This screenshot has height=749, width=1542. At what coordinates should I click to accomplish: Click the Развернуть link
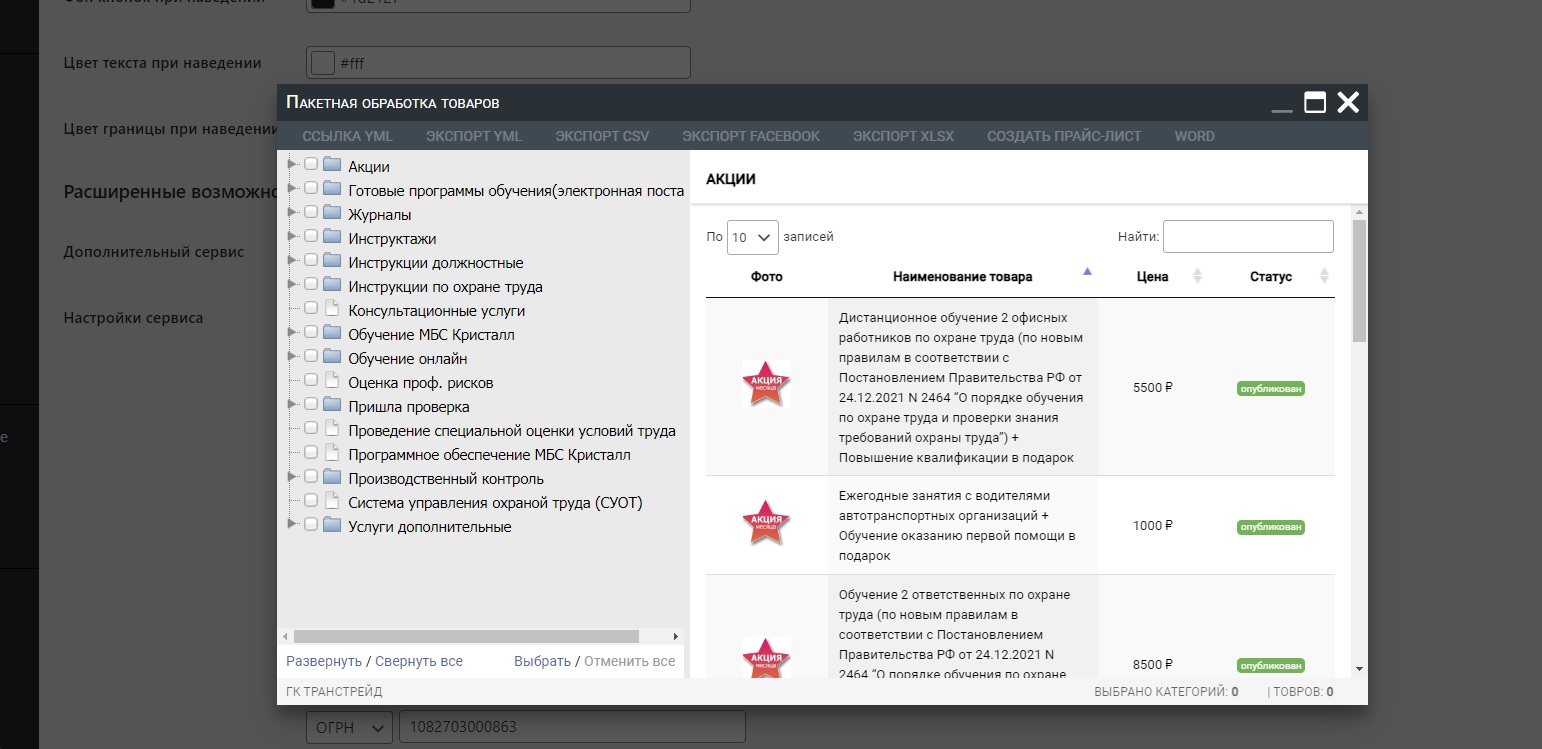(x=323, y=661)
